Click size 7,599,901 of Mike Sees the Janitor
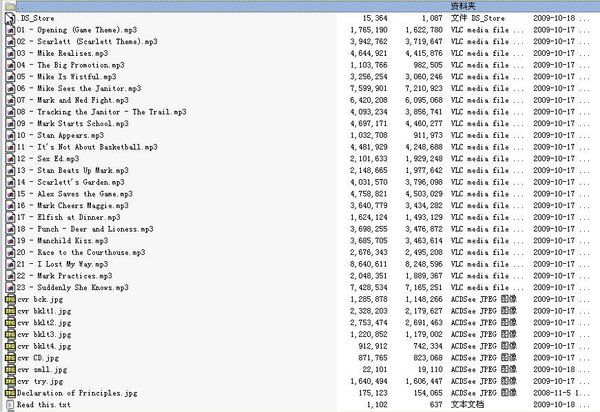This screenshot has height=412, width=600. 368,88
